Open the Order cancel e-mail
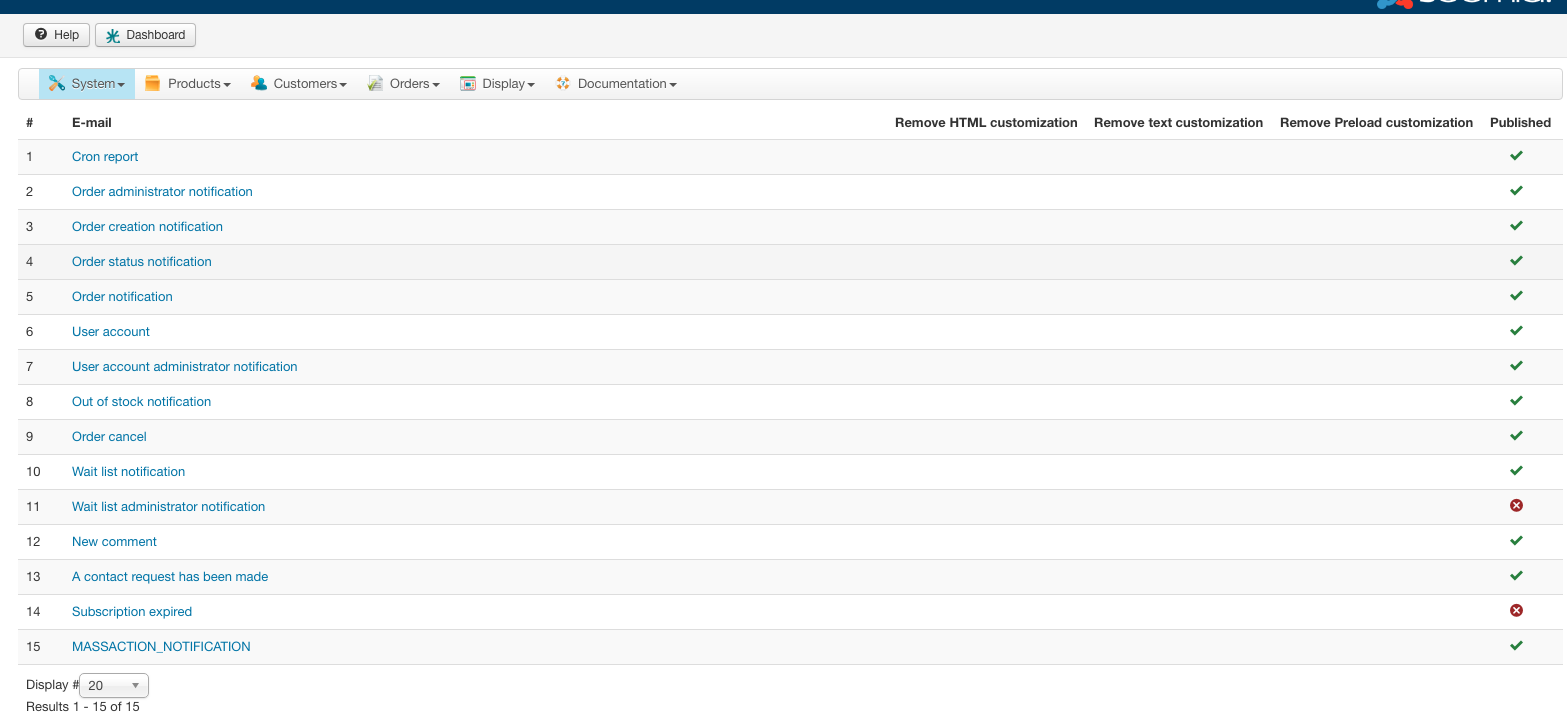 point(109,437)
